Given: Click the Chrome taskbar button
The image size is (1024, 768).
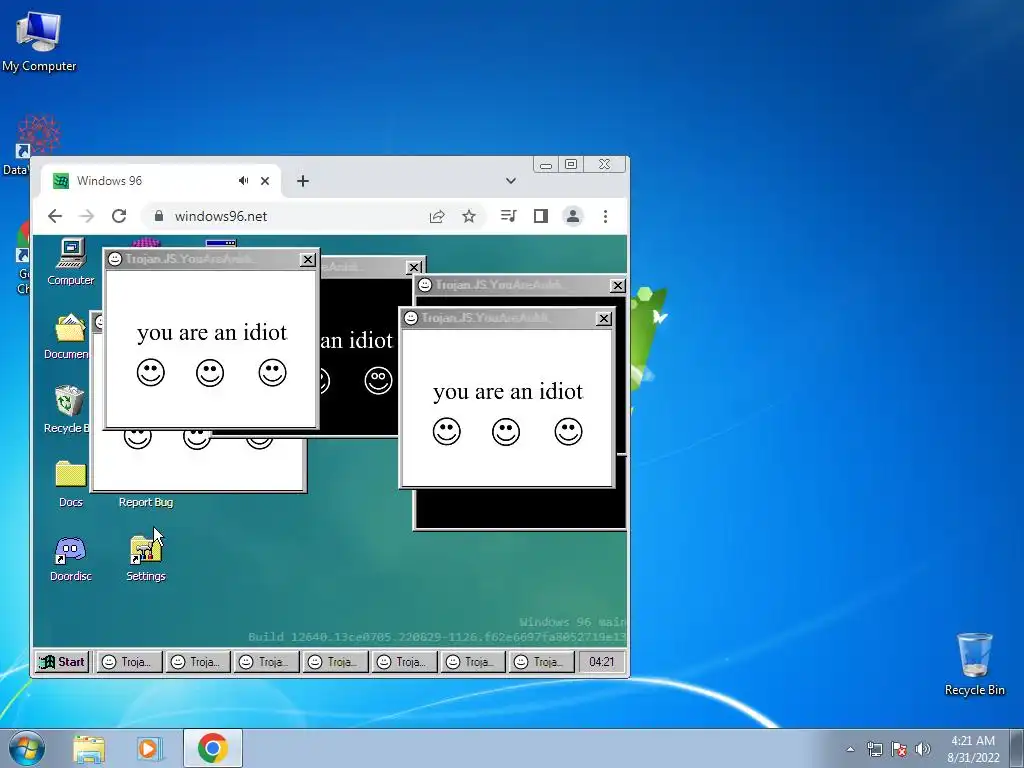Looking at the screenshot, I should tap(213, 748).
